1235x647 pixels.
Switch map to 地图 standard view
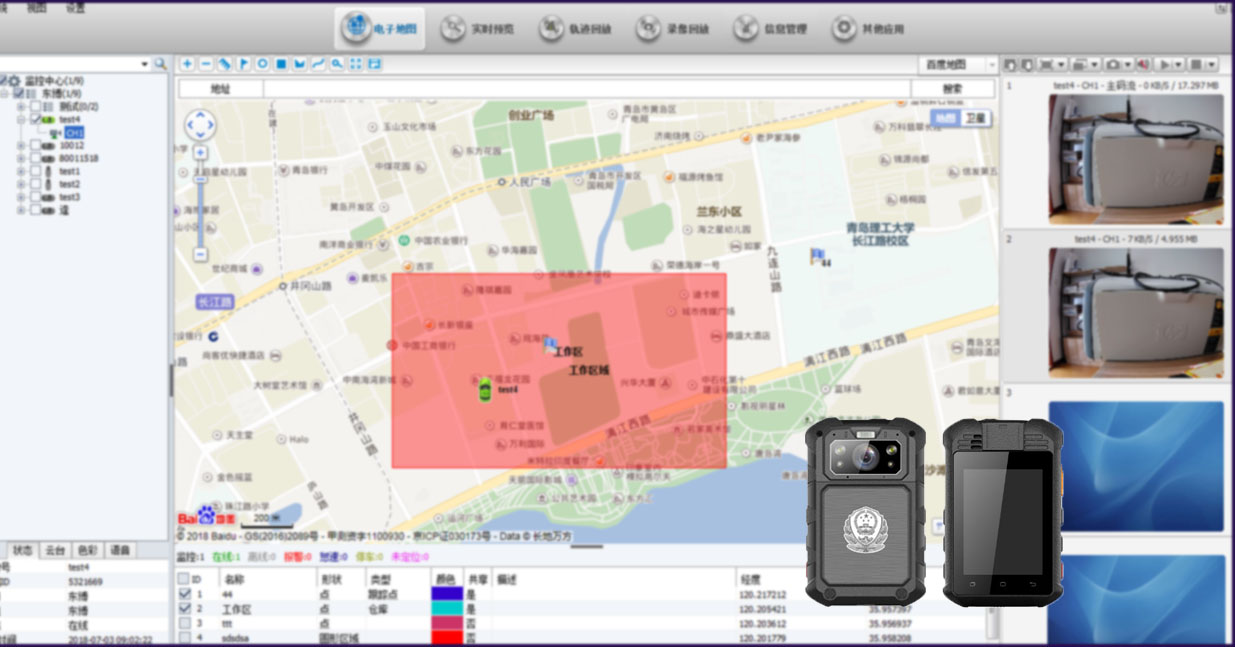(946, 118)
